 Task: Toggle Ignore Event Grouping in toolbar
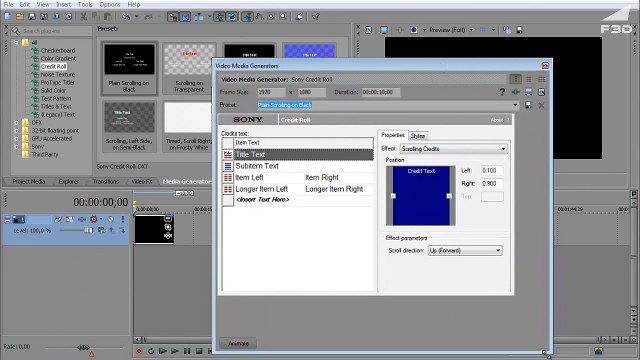point(232,17)
